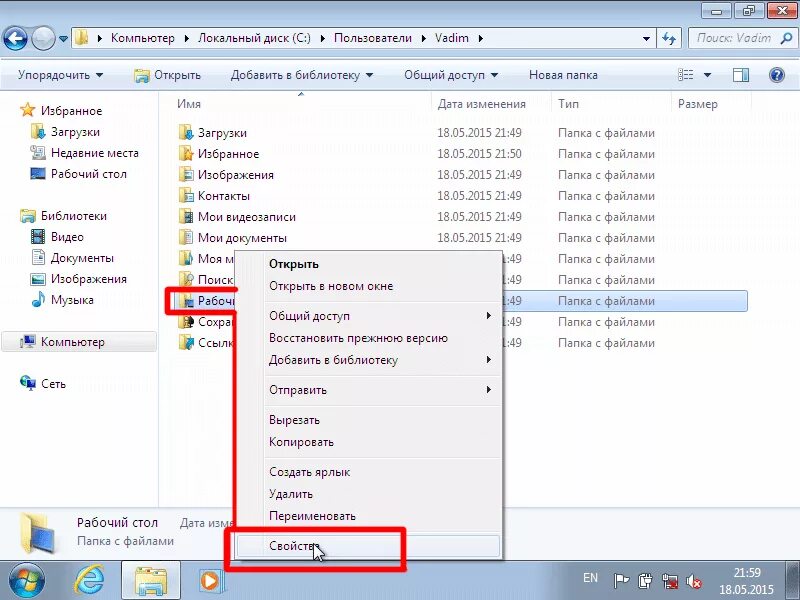This screenshot has width=800, height=600.
Task: Open Документы library
Action: [72, 258]
